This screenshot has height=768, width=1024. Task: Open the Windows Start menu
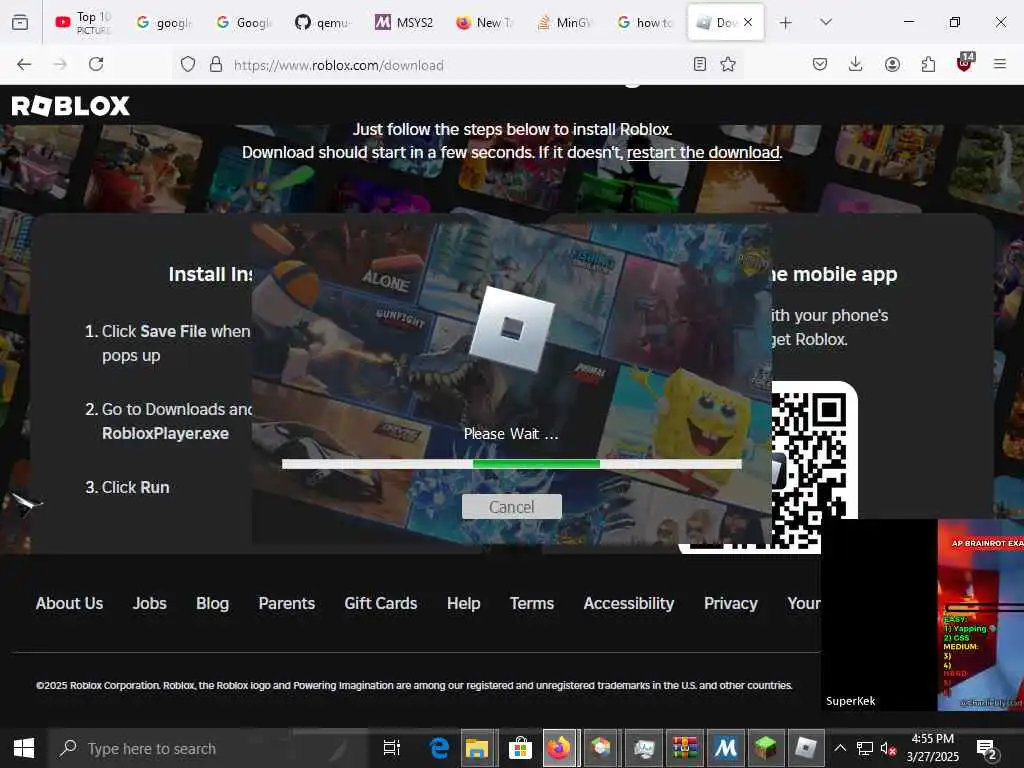24,748
